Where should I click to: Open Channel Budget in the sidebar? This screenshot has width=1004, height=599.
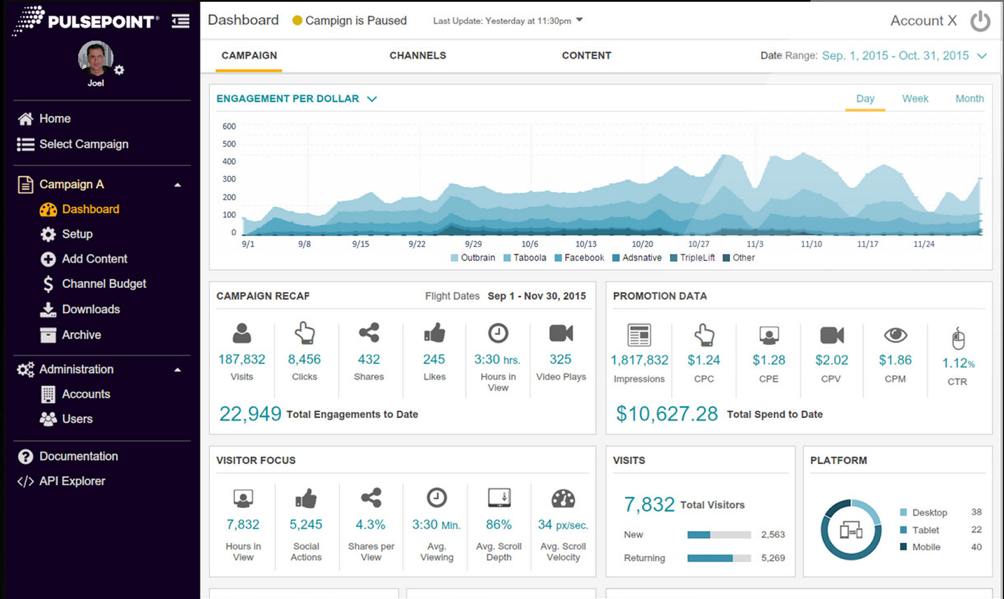pyautogui.click(x=104, y=284)
